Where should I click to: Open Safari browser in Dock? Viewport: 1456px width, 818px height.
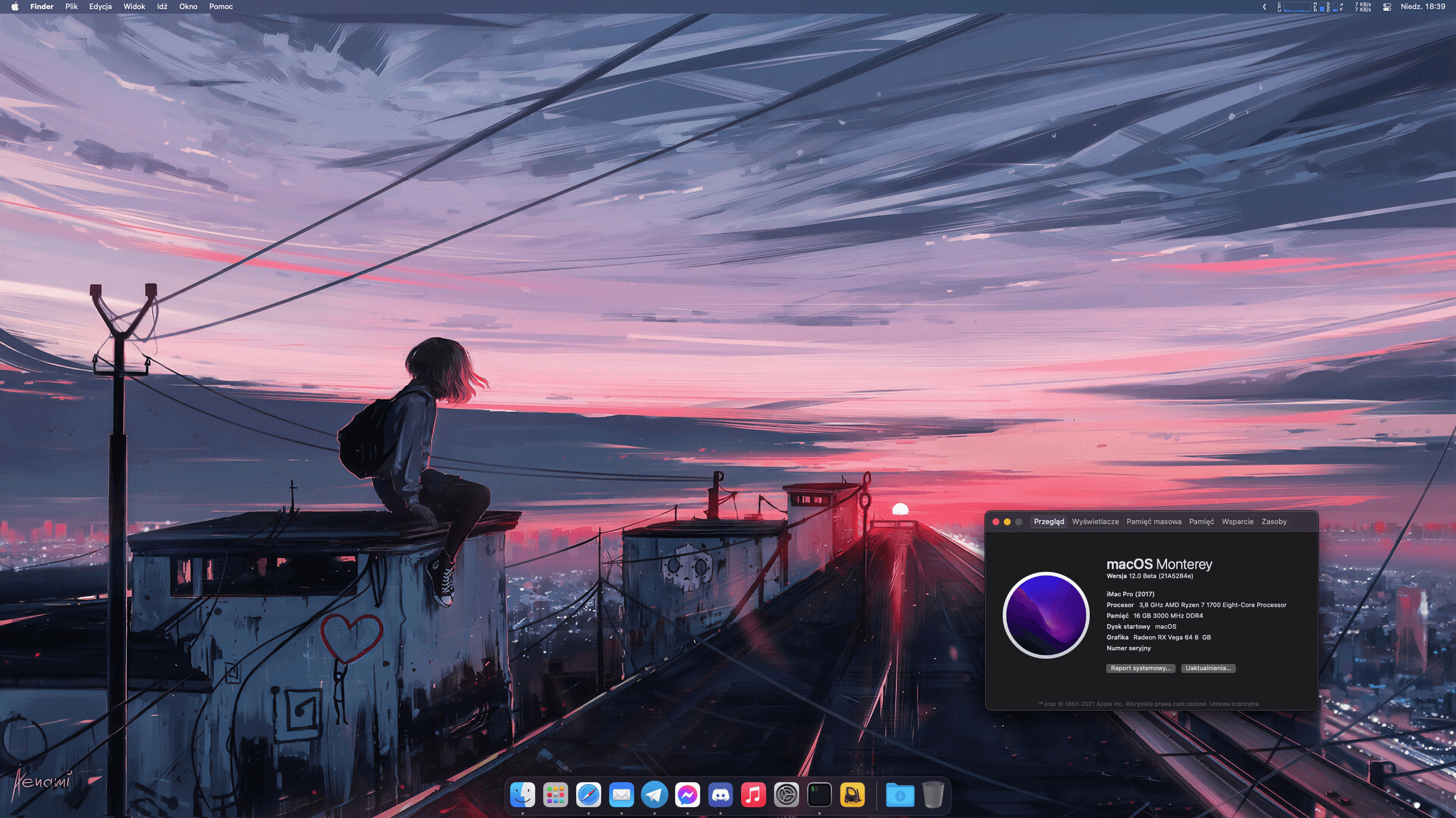(x=588, y=795)
